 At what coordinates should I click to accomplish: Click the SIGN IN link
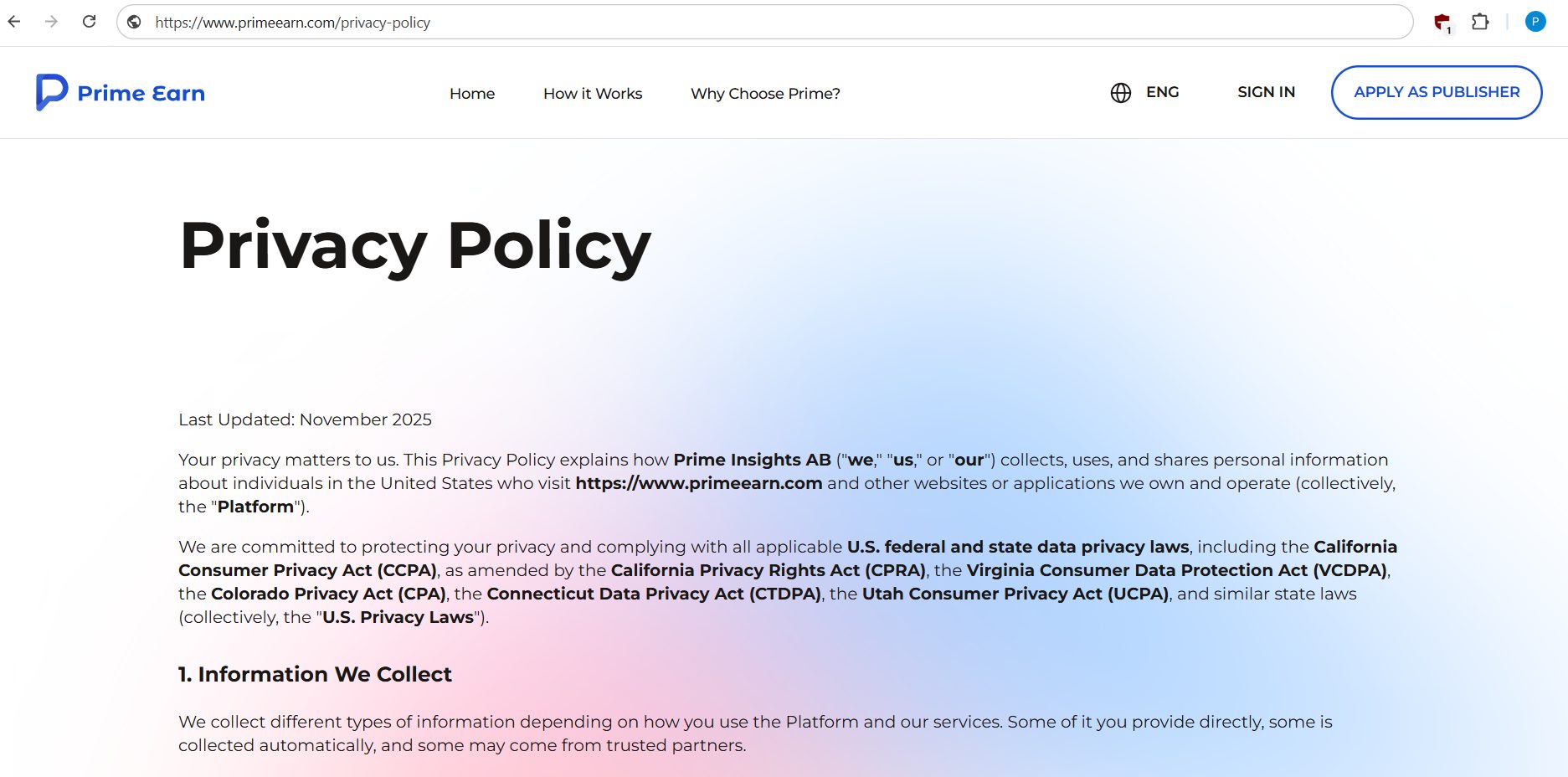(1266, 92)
